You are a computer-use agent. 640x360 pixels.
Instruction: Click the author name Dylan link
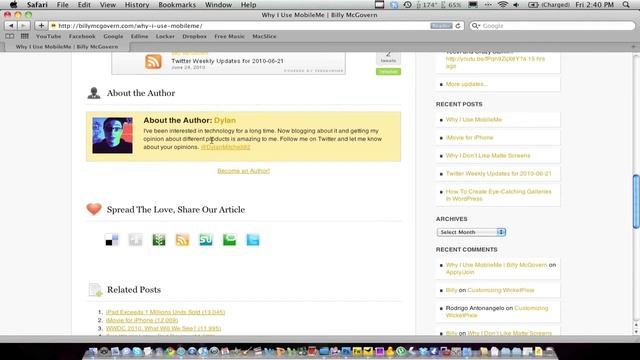click(225, 120)
